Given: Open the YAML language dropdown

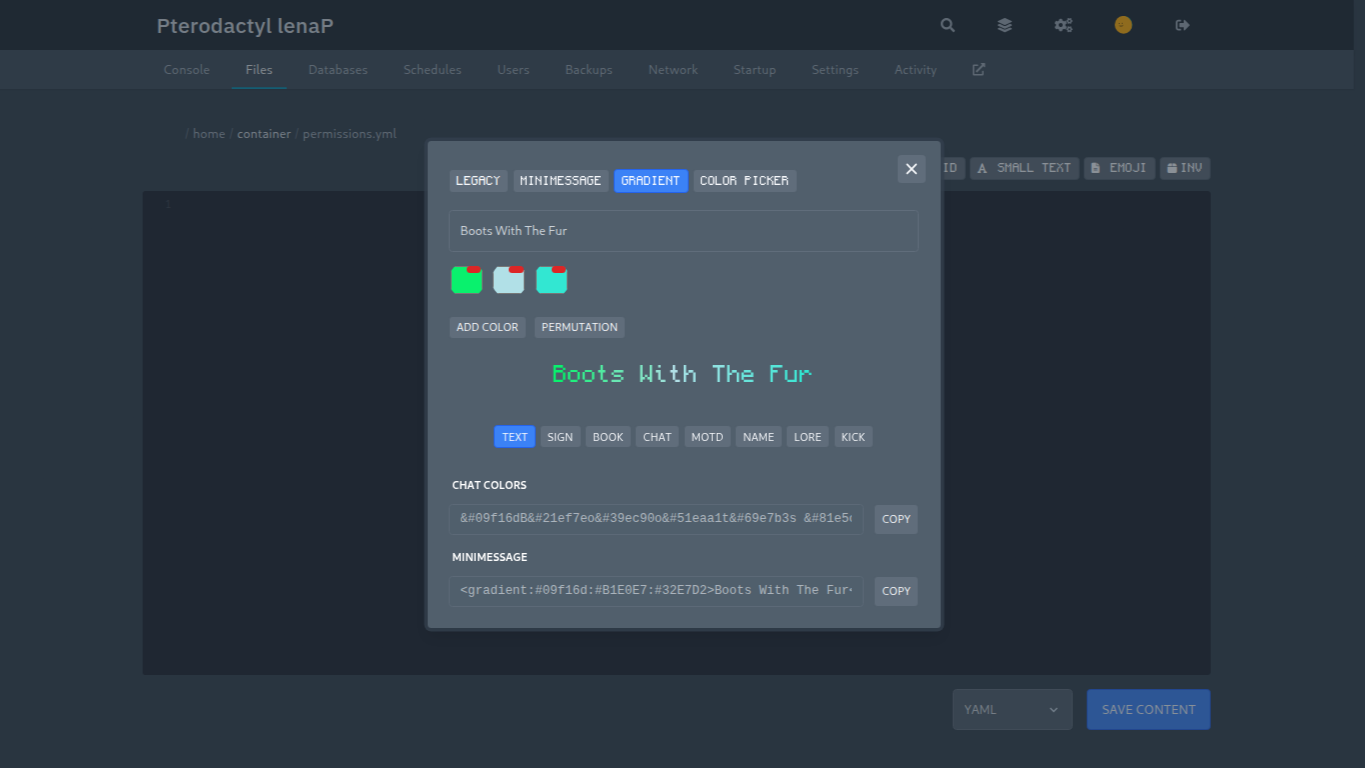Looking at the screenshot, I should click(1012, 709).
